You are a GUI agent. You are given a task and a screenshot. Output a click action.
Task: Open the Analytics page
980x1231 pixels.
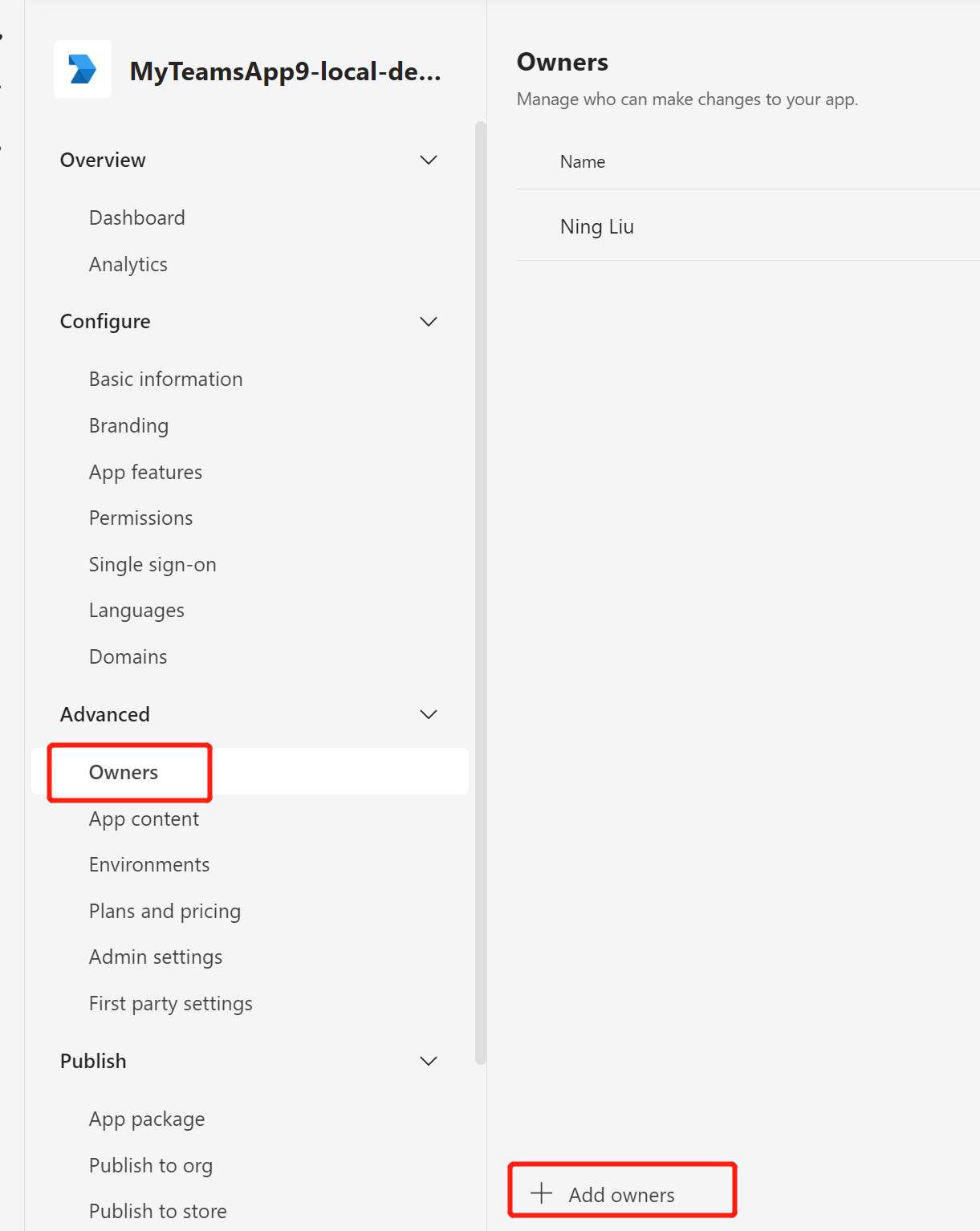tap(128, 263)
